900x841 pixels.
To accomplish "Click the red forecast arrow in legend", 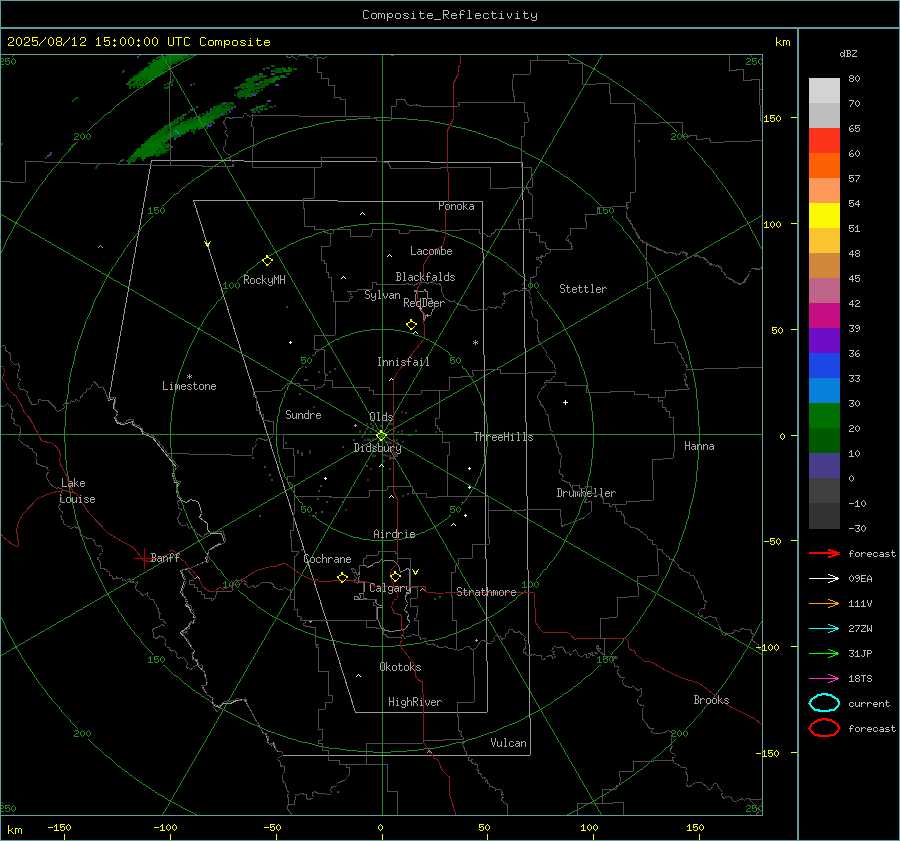I will point(824,553).
